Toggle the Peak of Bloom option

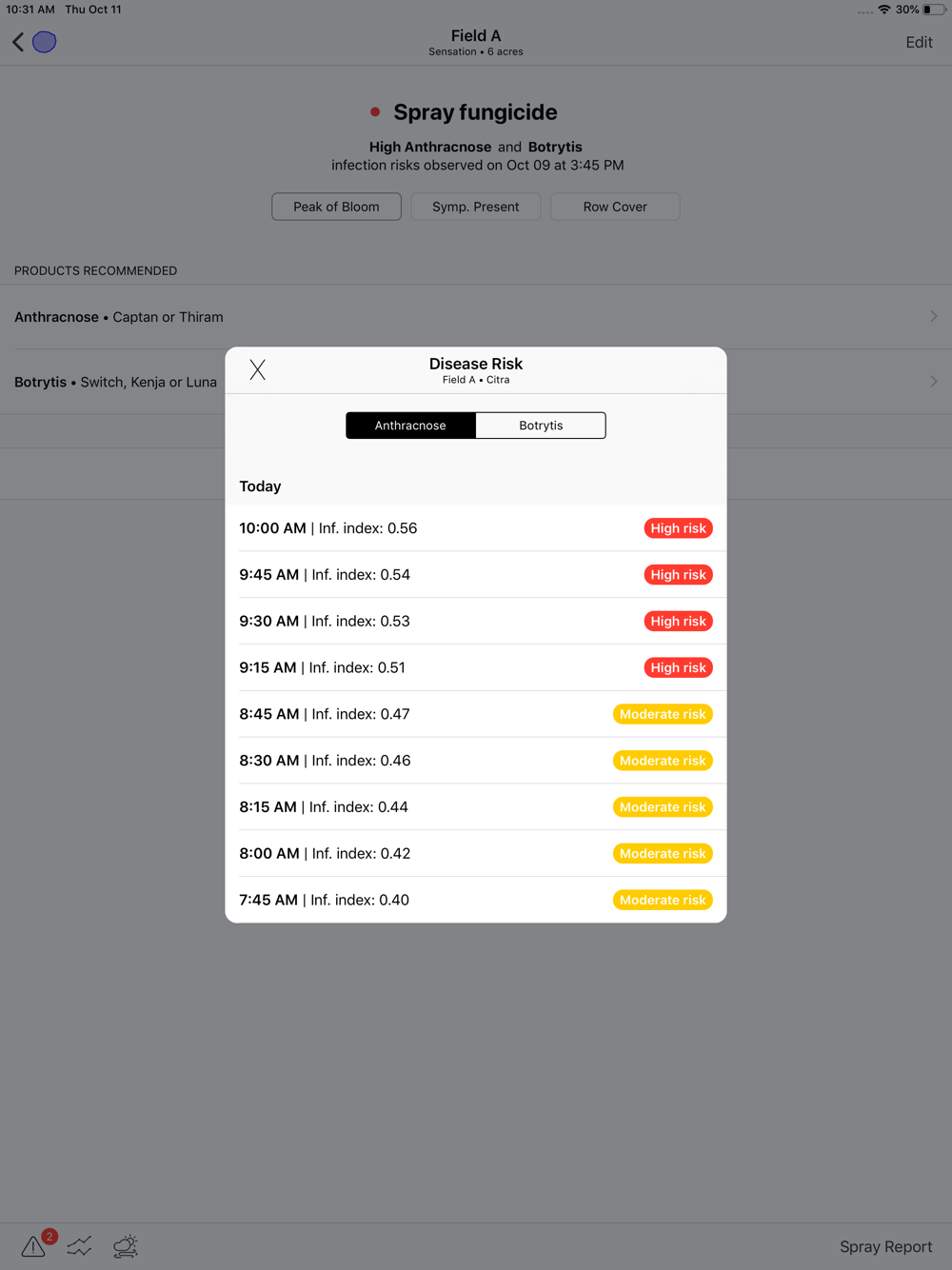336,207
